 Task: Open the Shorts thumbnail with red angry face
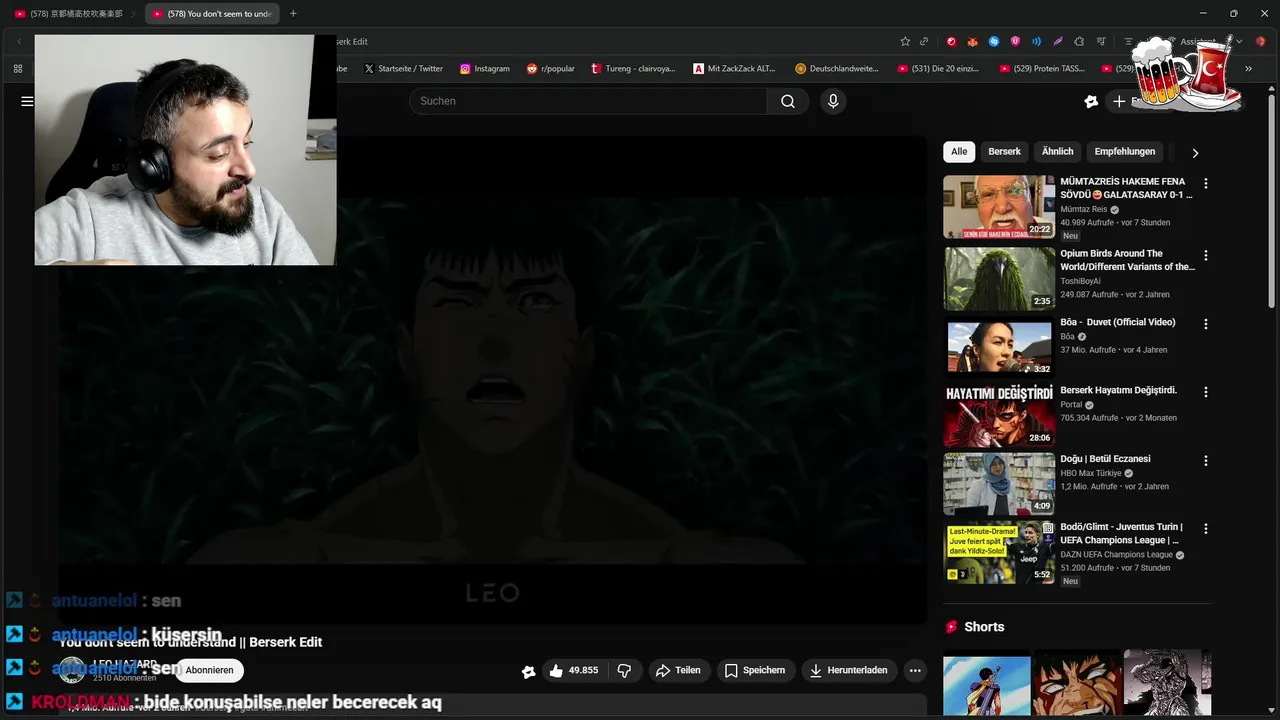click(1077, 685)
